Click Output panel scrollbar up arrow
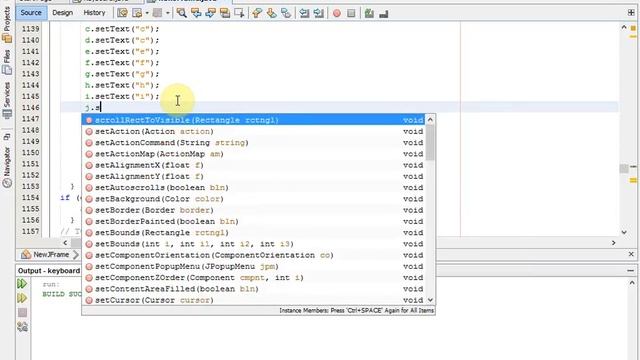The image size is (640, 360). pyautogui.click(x=632, y=282)
